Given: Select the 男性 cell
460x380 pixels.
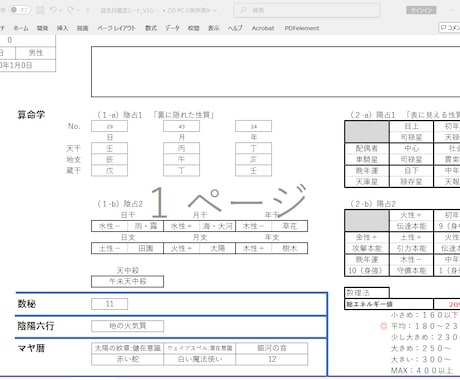Looking at the screenshot, I should coord(36,53).
